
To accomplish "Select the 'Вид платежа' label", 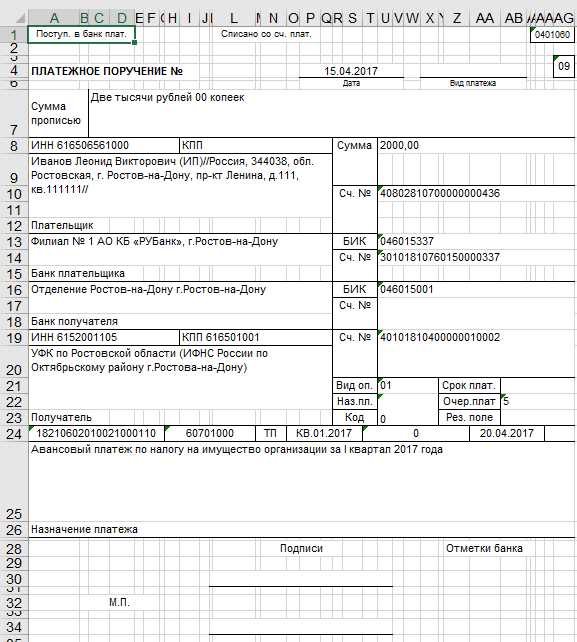I will [473, 83].
